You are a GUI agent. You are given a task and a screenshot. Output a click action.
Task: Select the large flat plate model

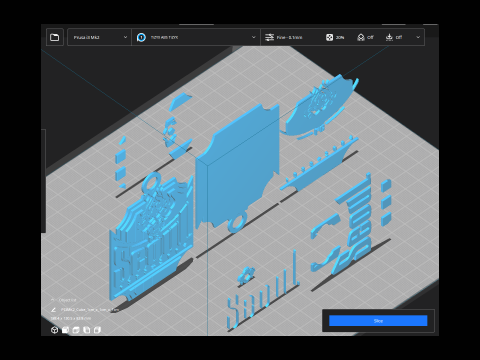(237, 168)
